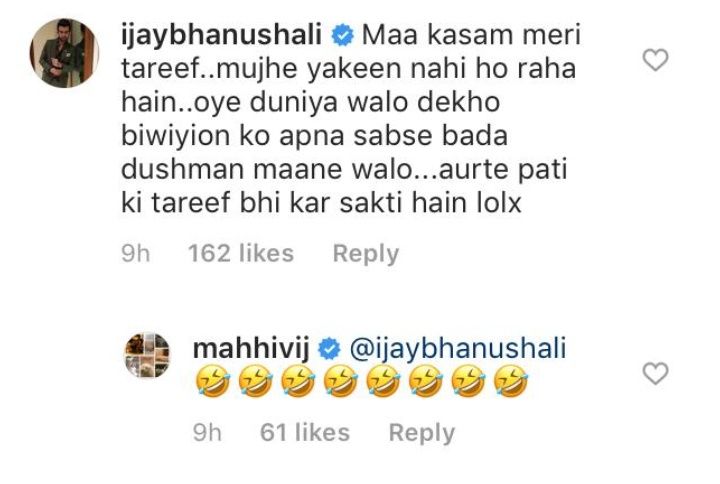The image size is (720, 484).
Task: Open mahhivij's profile picture avatar
Action: tap(147, 355)
